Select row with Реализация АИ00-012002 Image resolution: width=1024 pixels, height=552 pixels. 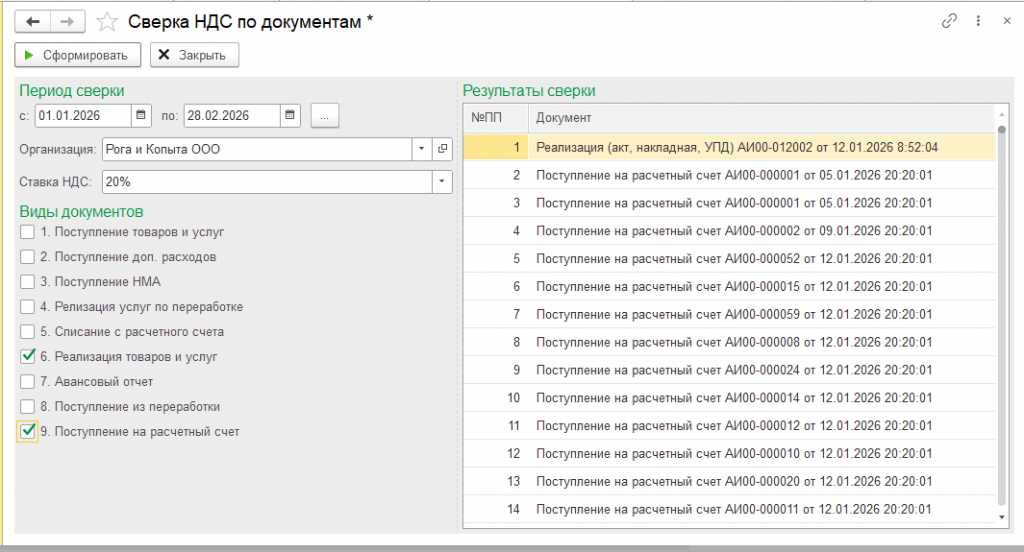click(x=737, y=147)
